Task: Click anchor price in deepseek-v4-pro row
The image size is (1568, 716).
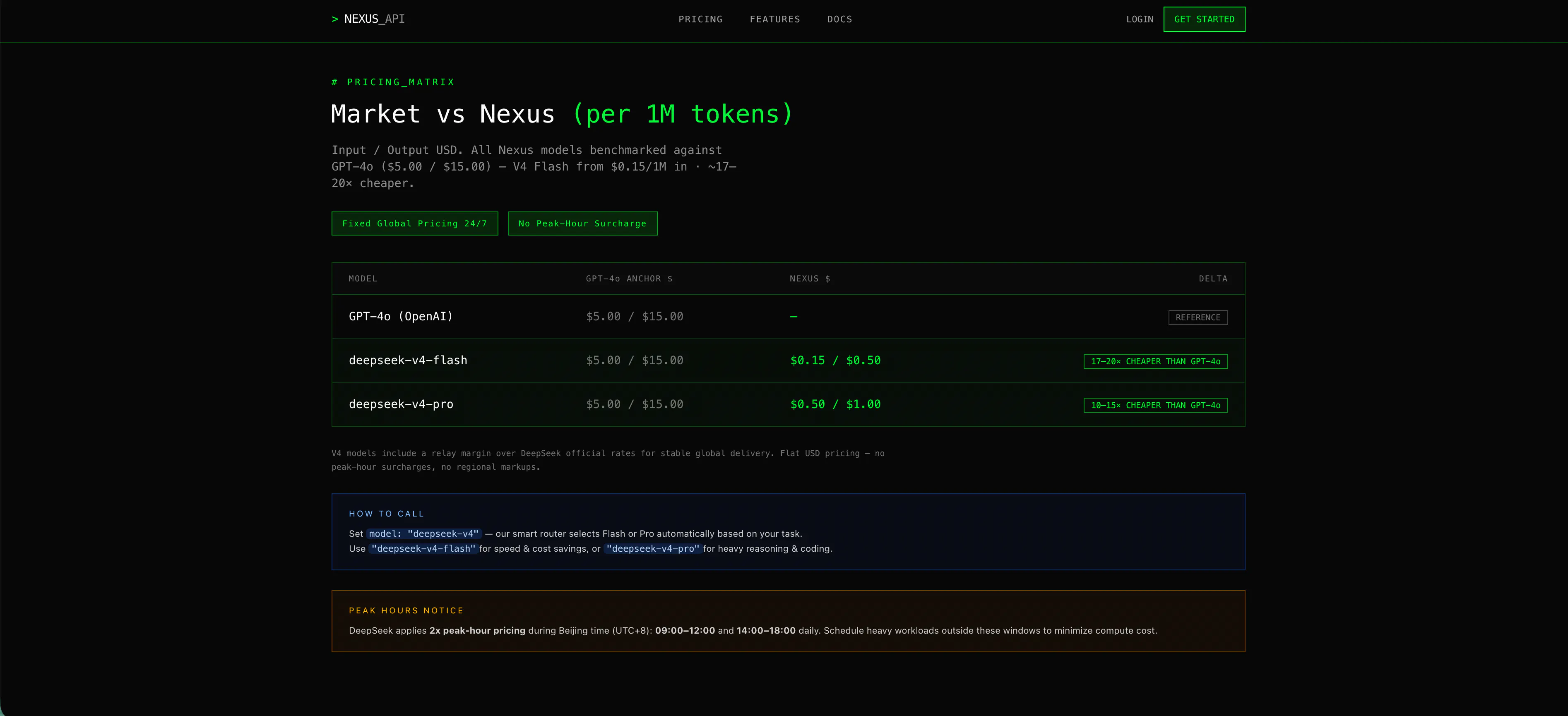Action: tap(634, 404)
